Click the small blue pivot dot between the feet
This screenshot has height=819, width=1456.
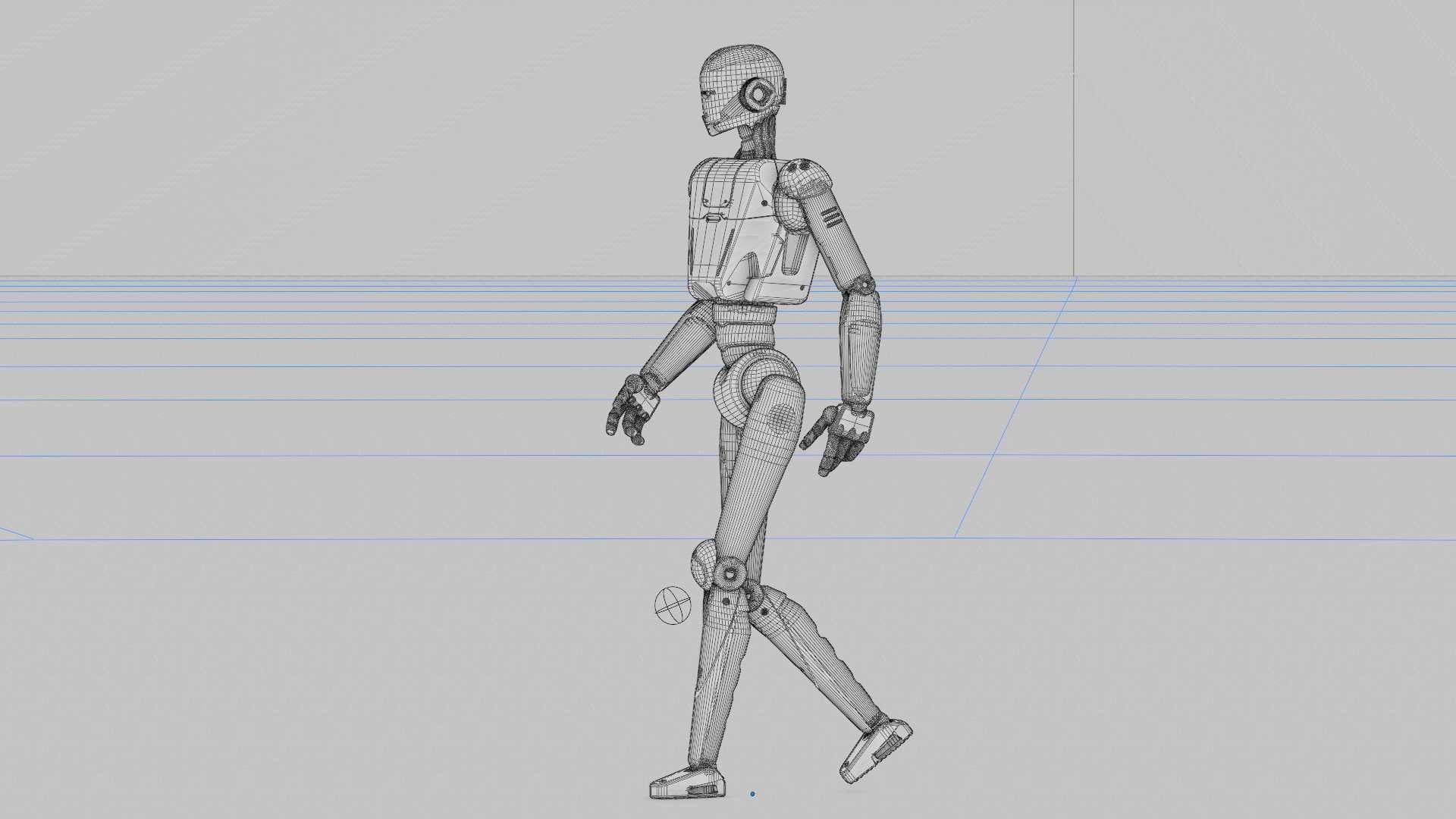pyautogui.click(x=752, y=794)
